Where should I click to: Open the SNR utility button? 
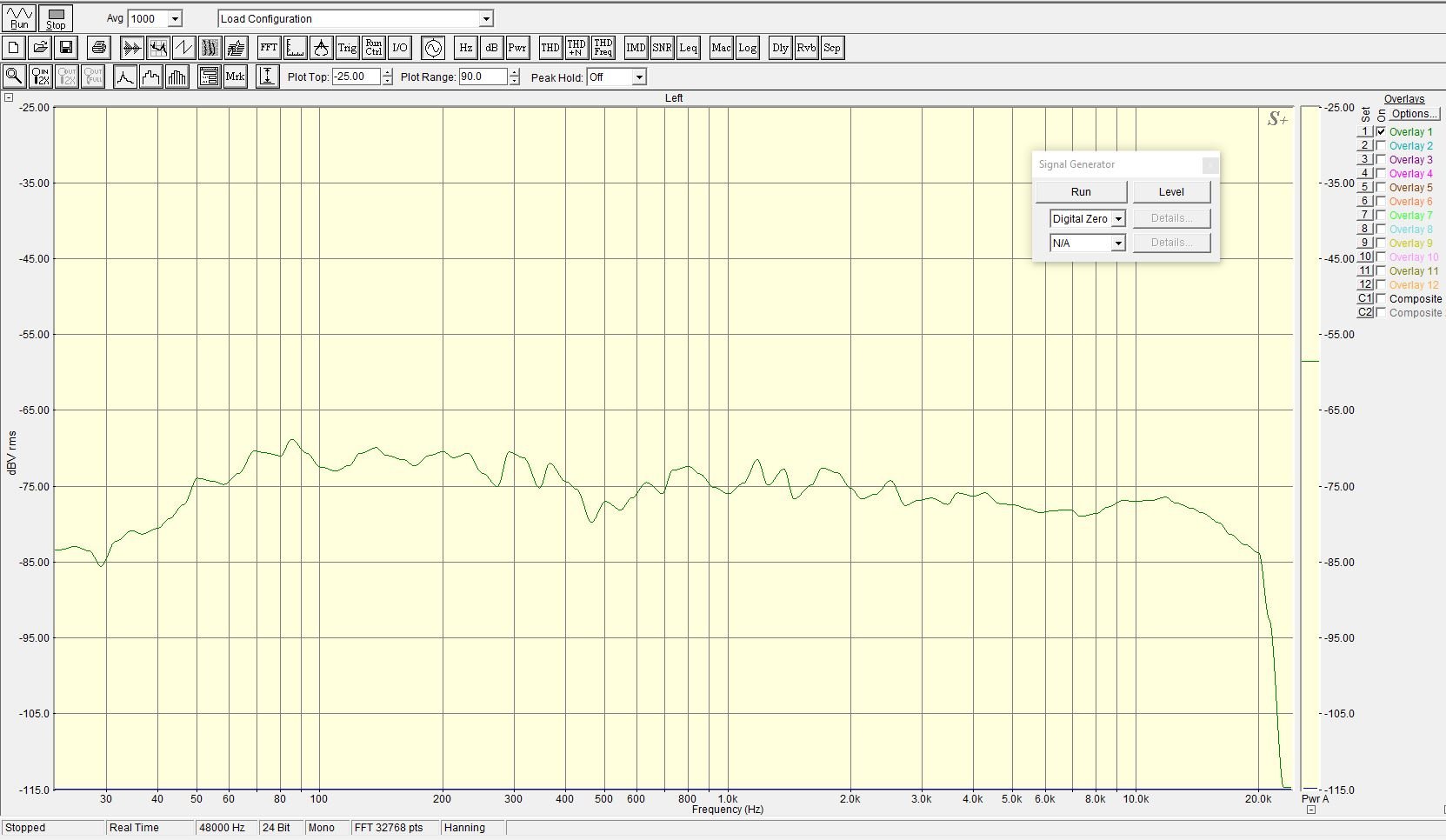662,48
